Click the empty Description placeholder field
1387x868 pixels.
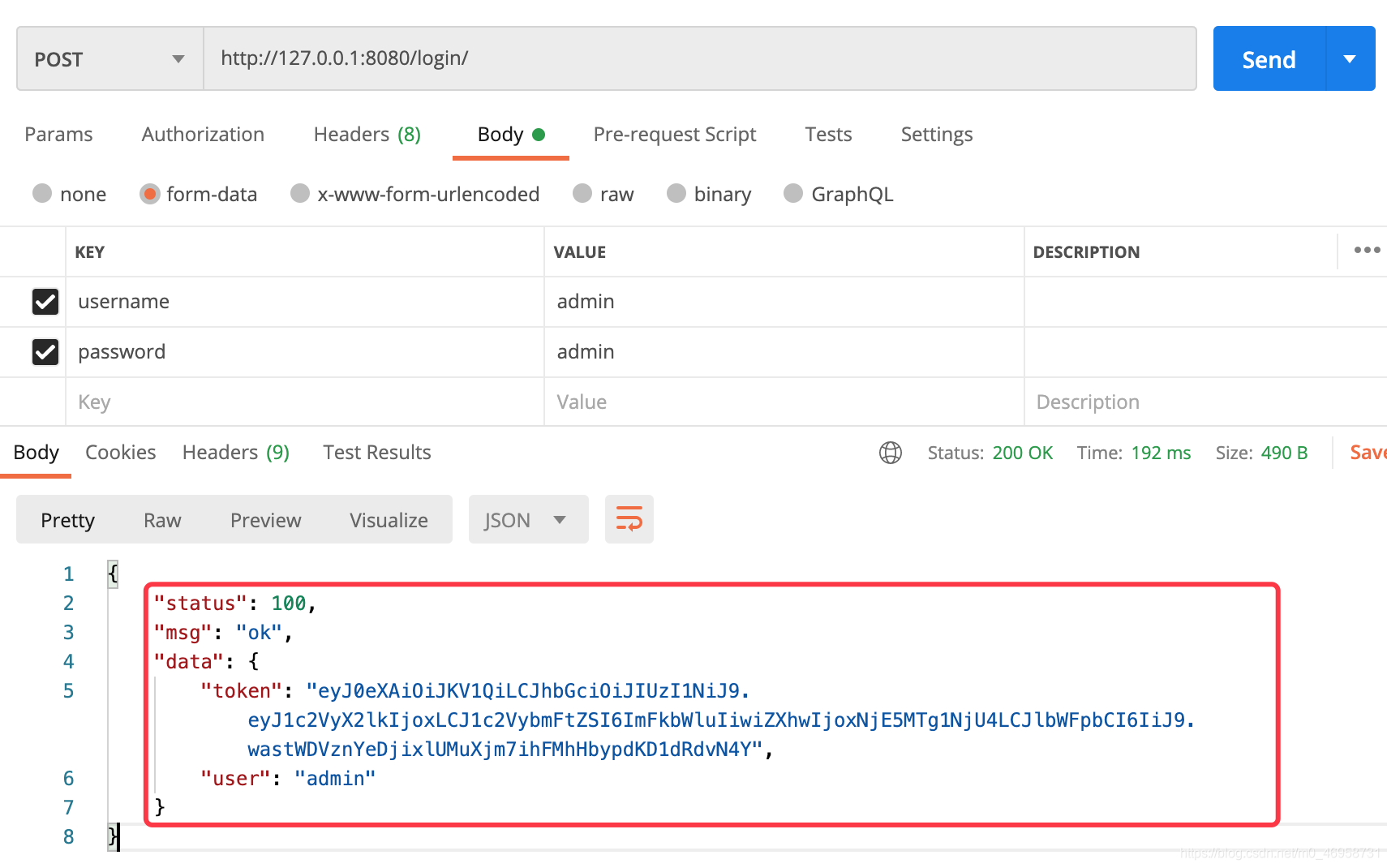coord(1205,402)
